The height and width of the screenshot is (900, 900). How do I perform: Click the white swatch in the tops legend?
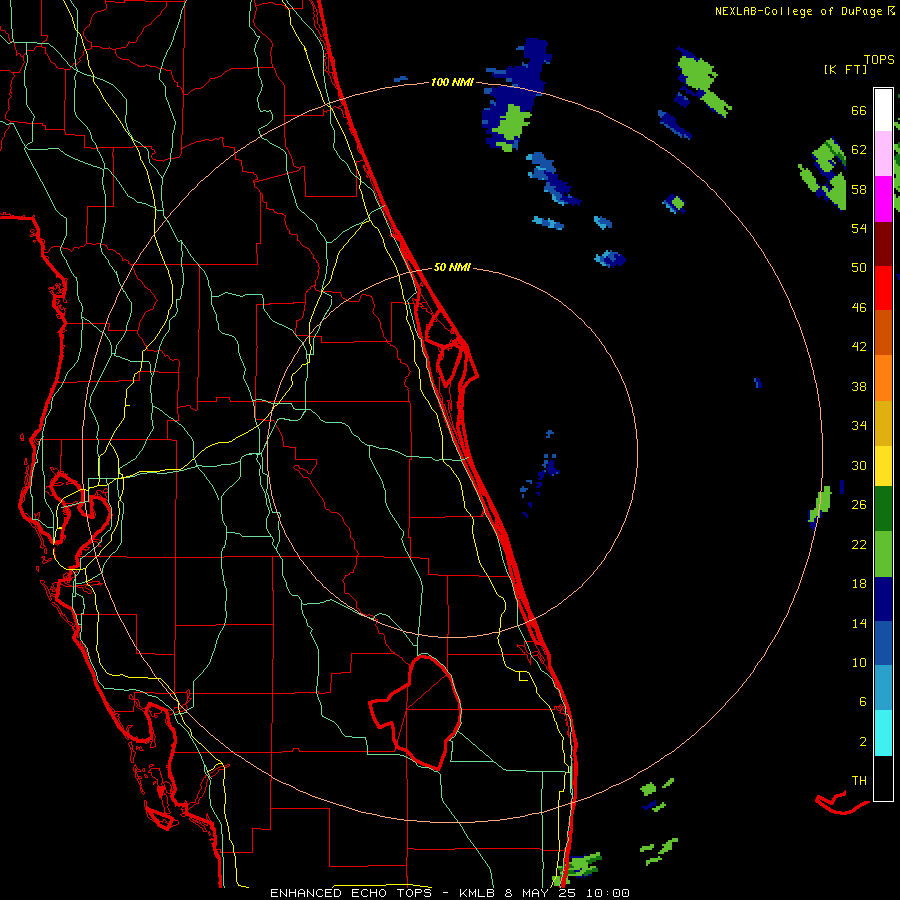pos(883,110)
